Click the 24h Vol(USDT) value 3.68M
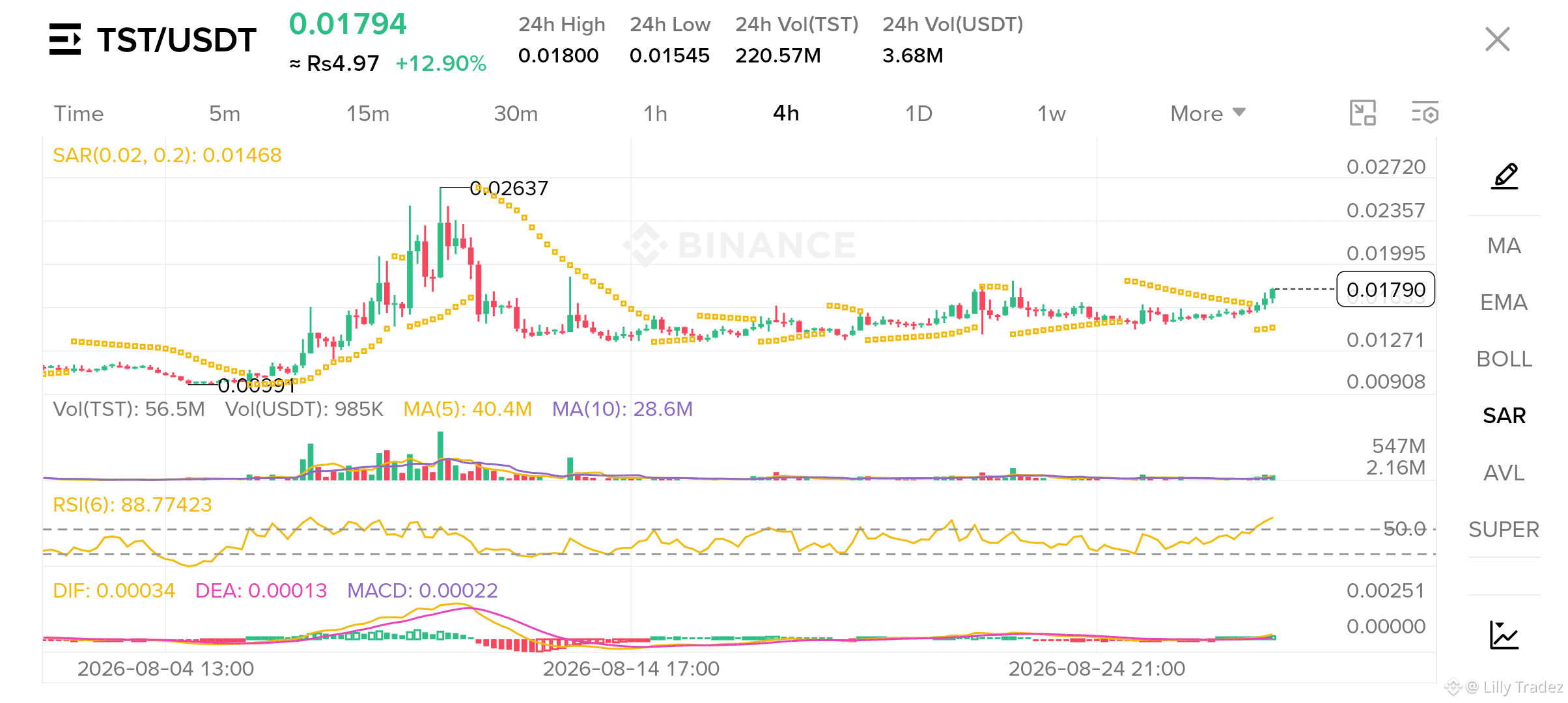1568x703 pixels. [913, 55]
